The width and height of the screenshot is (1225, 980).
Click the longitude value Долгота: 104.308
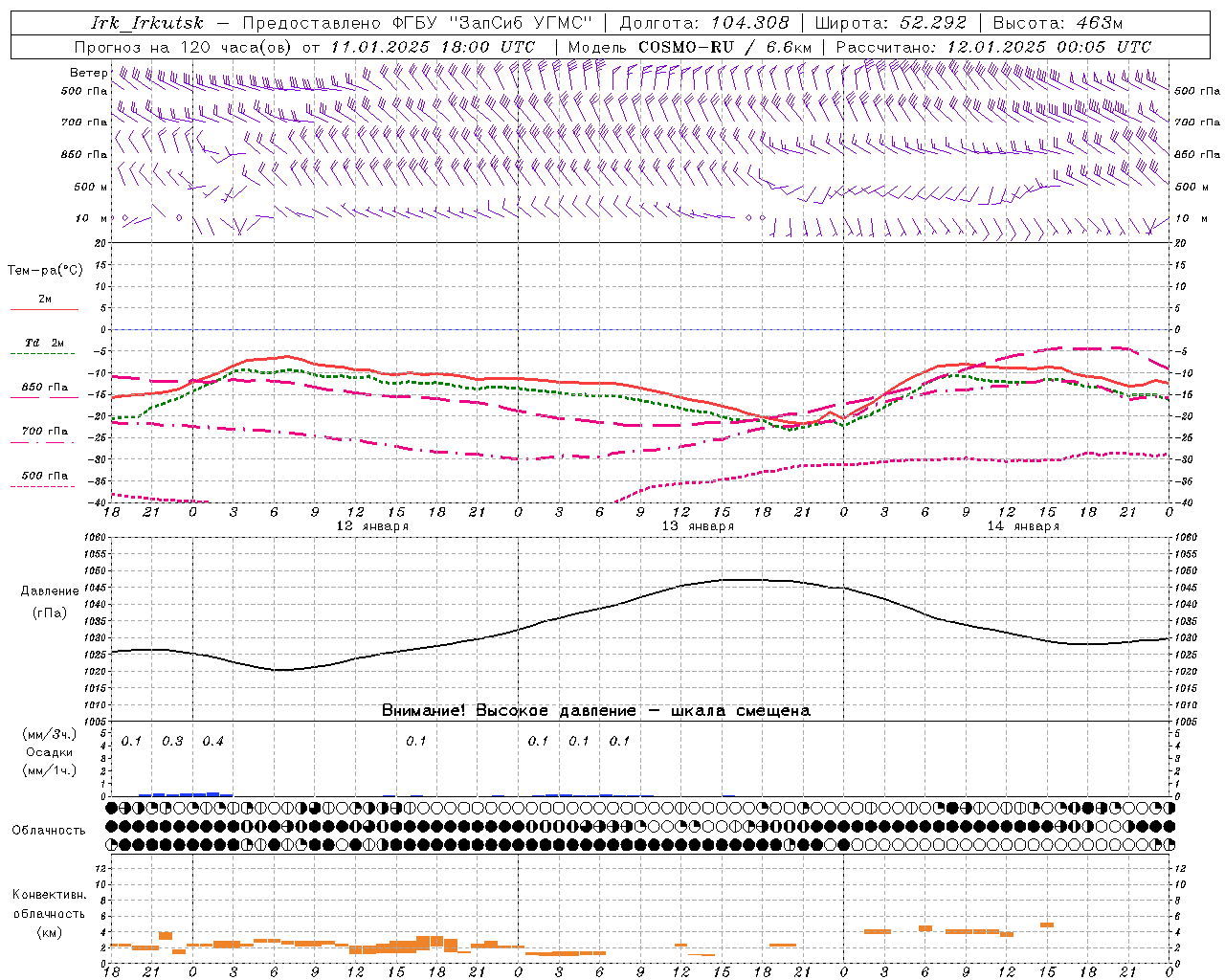pyautogui.click(x=704, y=23)
